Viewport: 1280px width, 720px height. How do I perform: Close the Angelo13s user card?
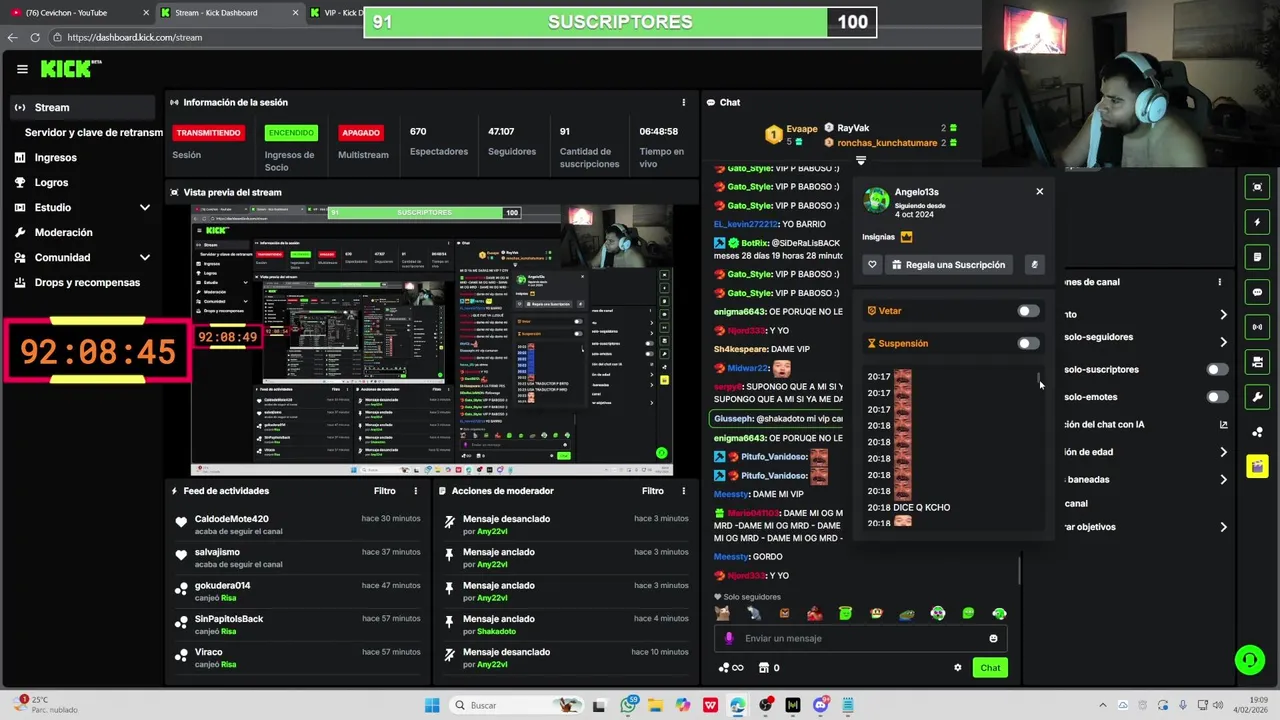(x=1039, y=191)
